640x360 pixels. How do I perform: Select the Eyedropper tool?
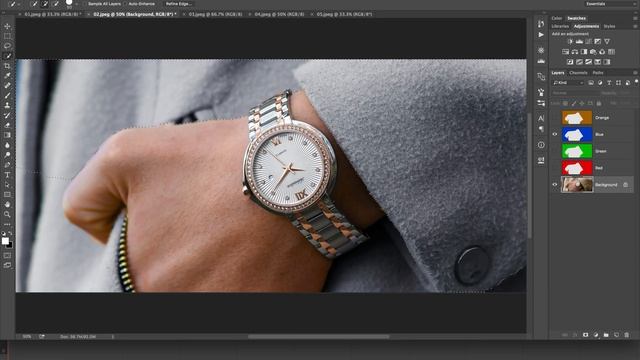pyautogui.click(x=7, y=76)
